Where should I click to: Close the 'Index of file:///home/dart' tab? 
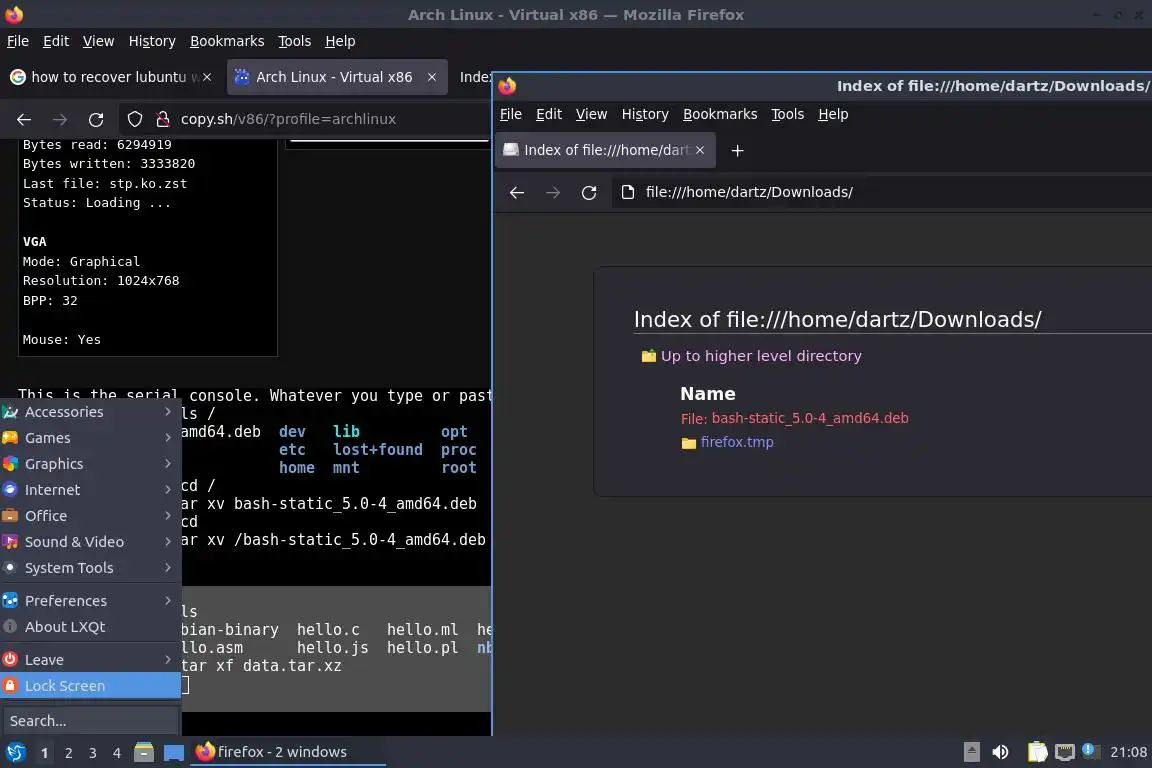pos(700,150)
